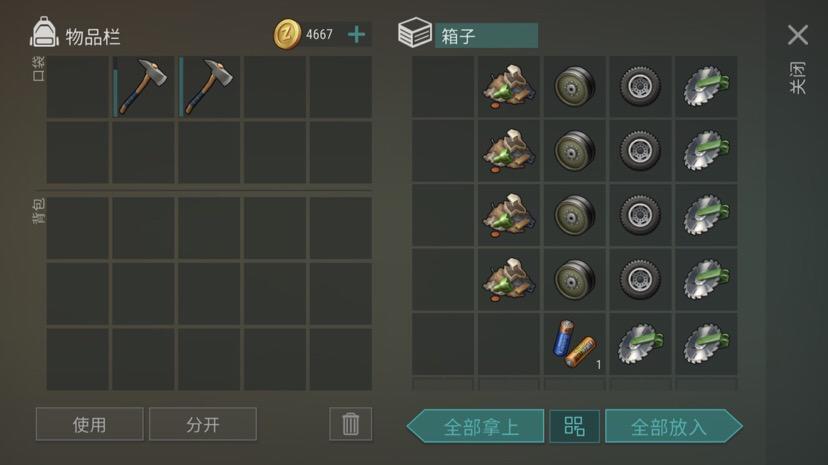Click the gold coin icon
Image resolution: width=828 pixels, height=465 pixels.
[x=287, y=35]
